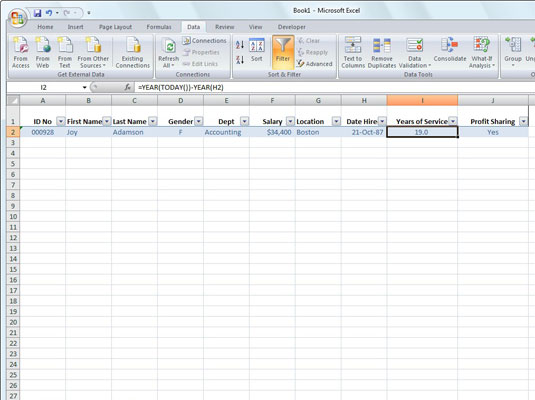
Task: Open Gender filter dropdown
Action: click(x=199, y=121)
